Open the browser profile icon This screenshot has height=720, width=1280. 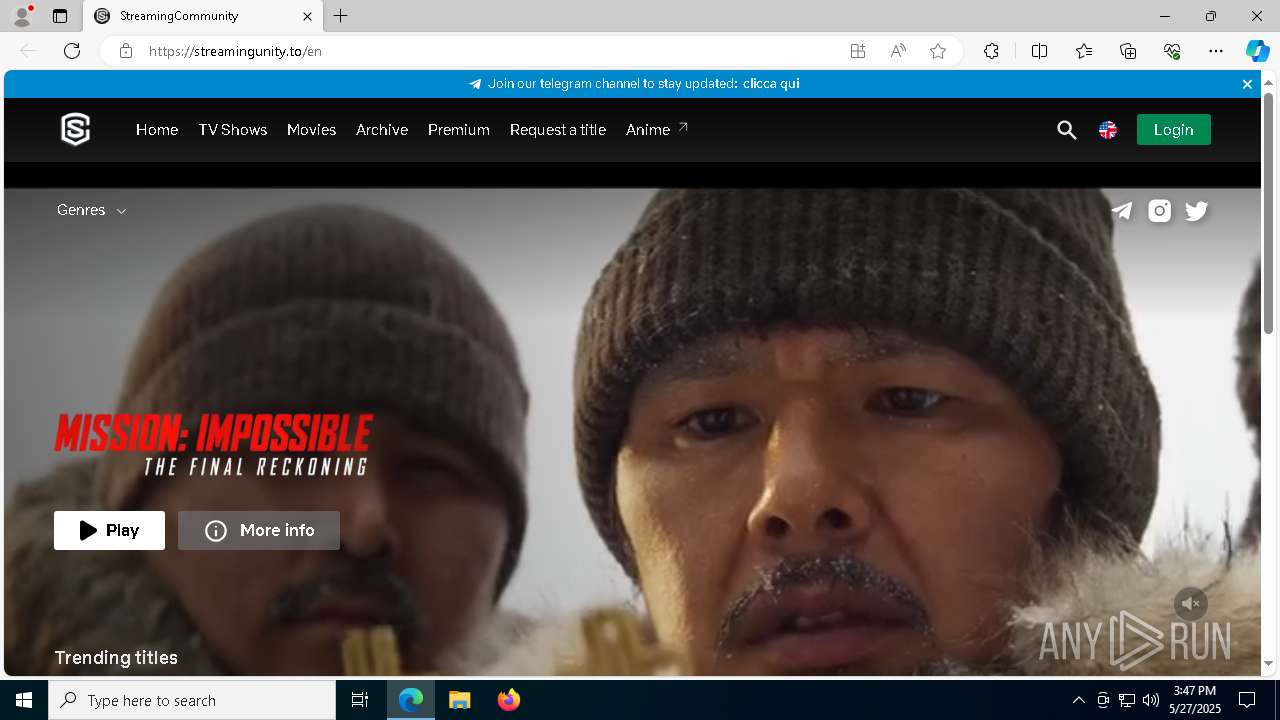coord(22,16)
